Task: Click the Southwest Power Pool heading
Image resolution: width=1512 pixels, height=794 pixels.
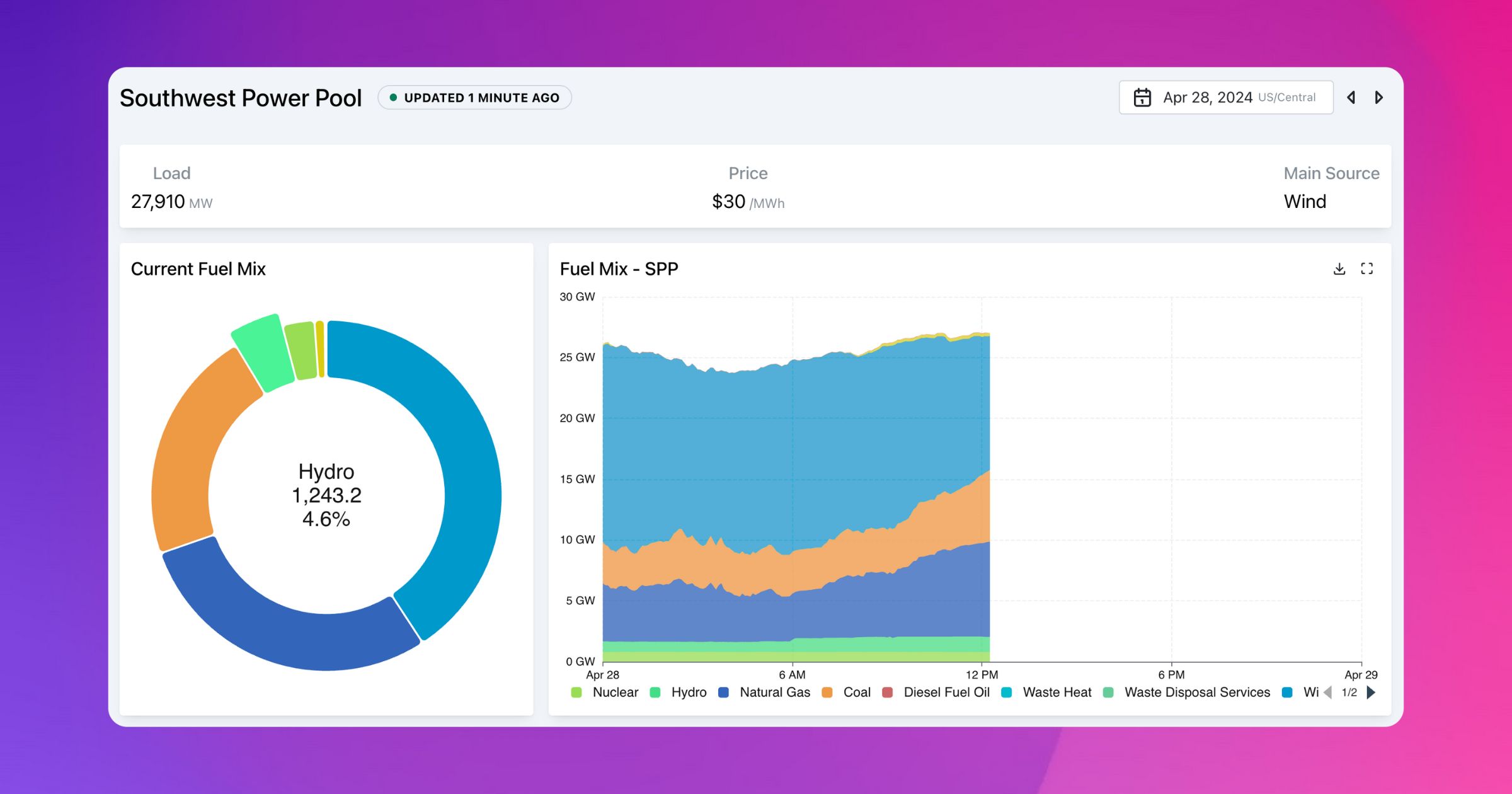Action: click(241, 98)
